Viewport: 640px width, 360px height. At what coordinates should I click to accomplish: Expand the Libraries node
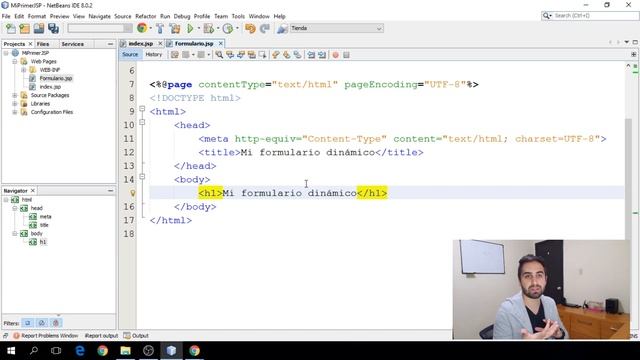click(15, 104)
